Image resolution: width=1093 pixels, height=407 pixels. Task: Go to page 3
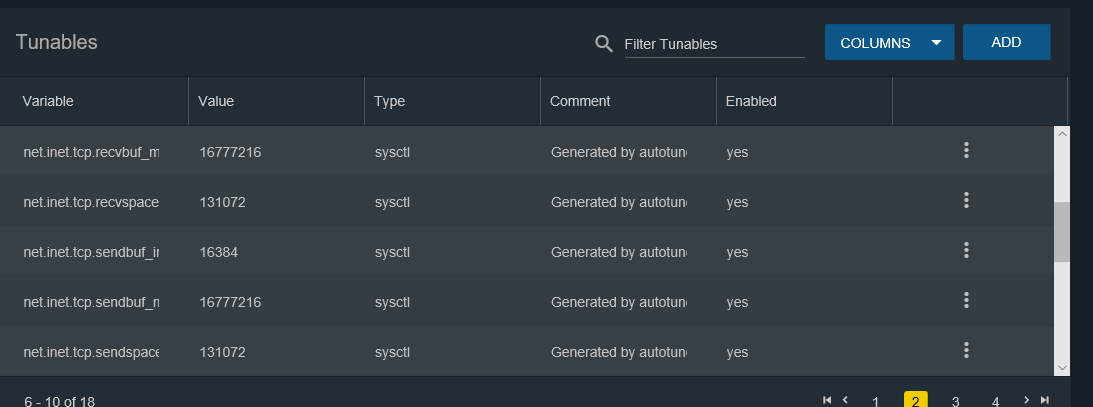click(956, 401)
